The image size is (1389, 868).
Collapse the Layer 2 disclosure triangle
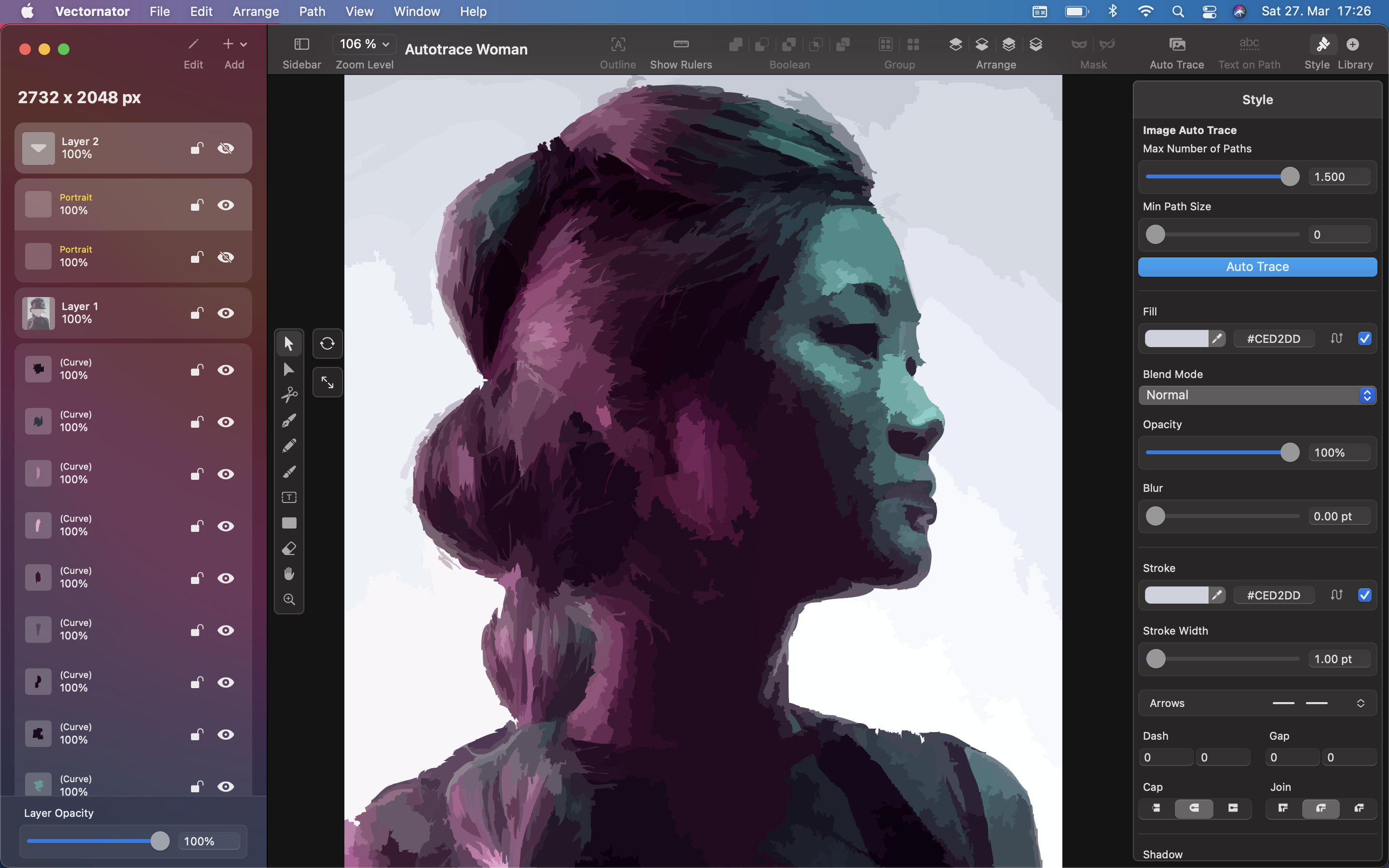pyautogui.click(x=38, y=148)
